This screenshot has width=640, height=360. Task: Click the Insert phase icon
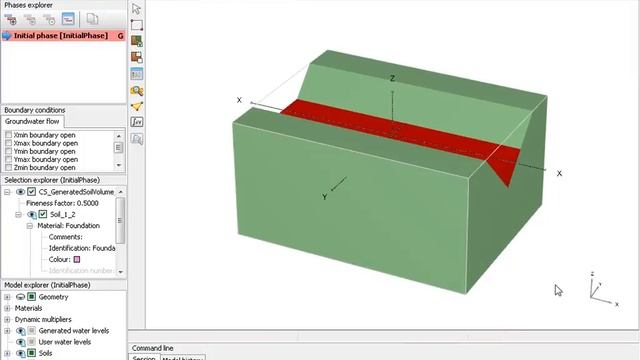[x=30, y=19]
